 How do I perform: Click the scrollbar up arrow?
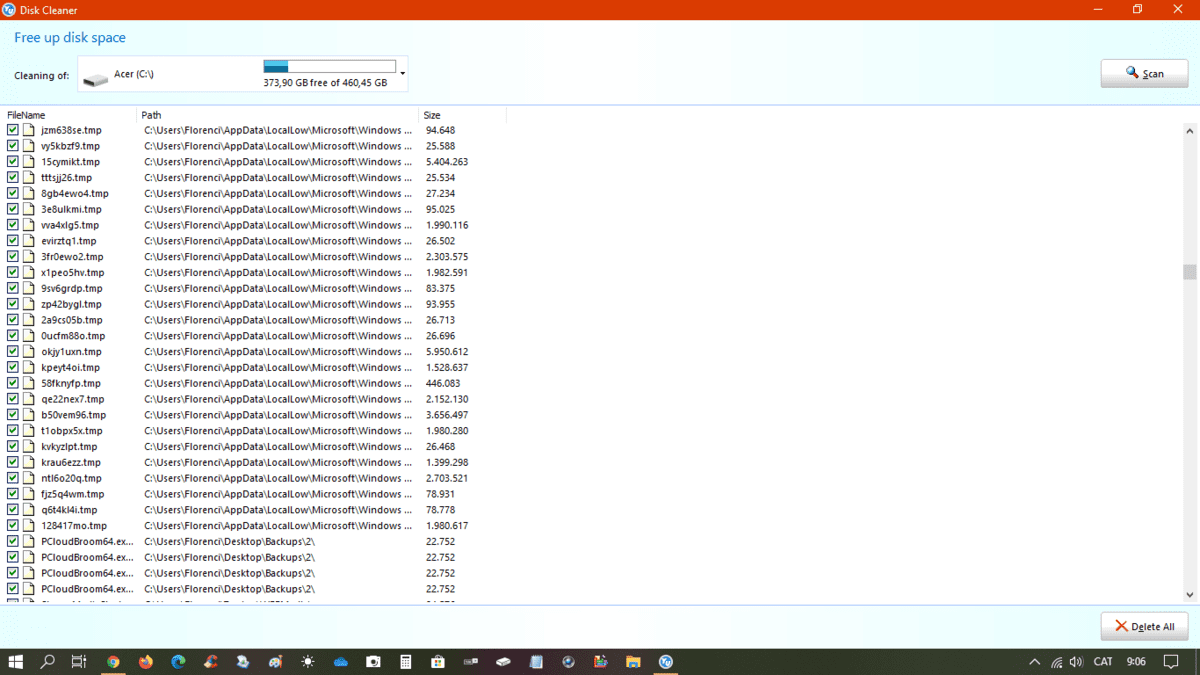[x=1189, y=131]
